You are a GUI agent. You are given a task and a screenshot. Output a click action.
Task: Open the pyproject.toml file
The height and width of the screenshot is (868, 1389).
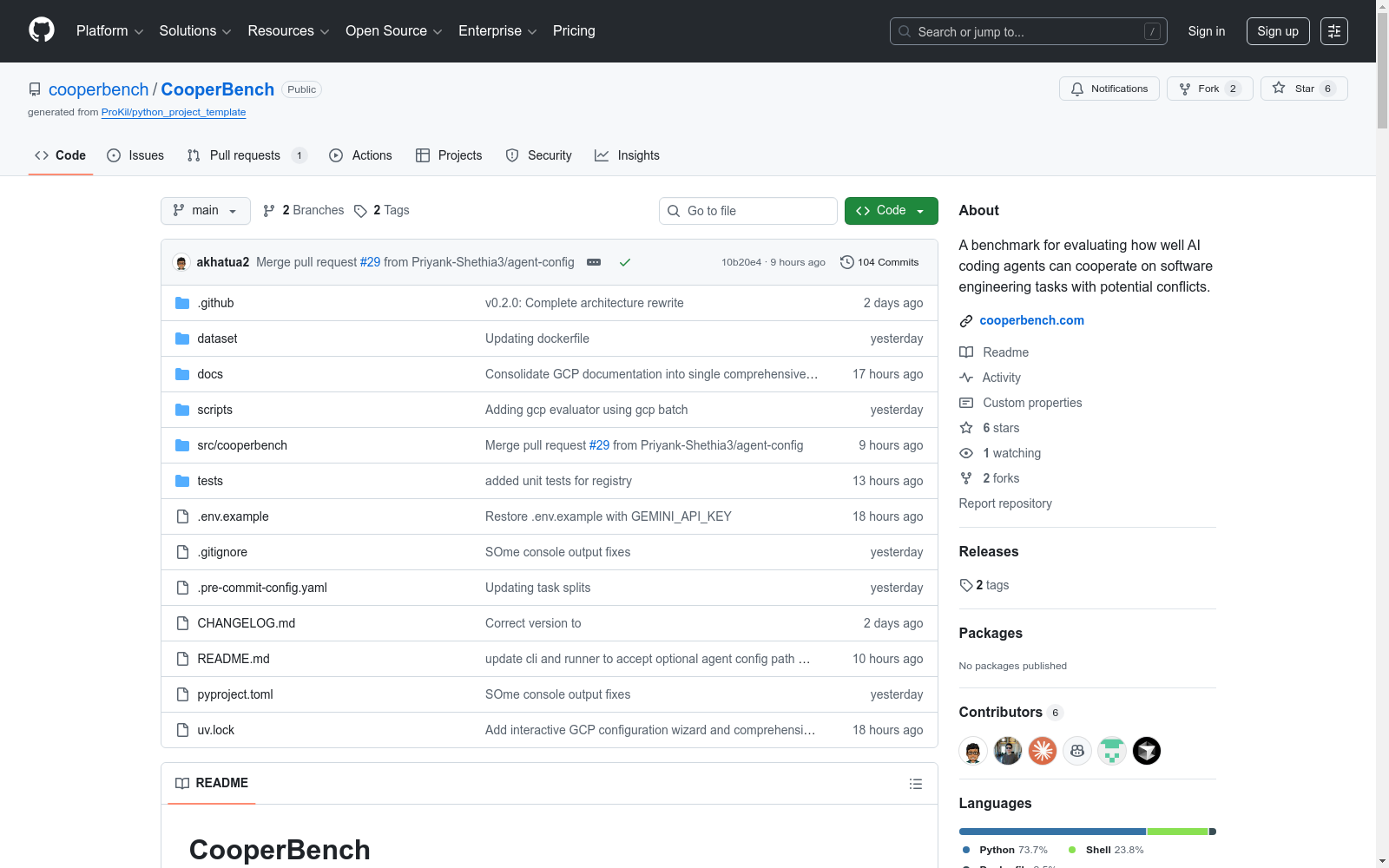coord(235,694)
